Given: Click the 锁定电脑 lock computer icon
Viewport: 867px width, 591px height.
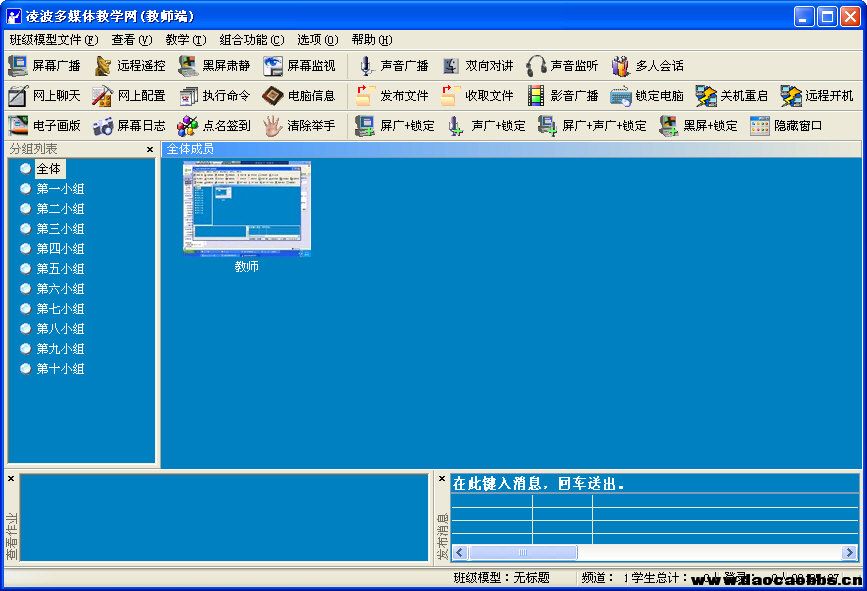Looking at the screenshot, I should point(621,96).
